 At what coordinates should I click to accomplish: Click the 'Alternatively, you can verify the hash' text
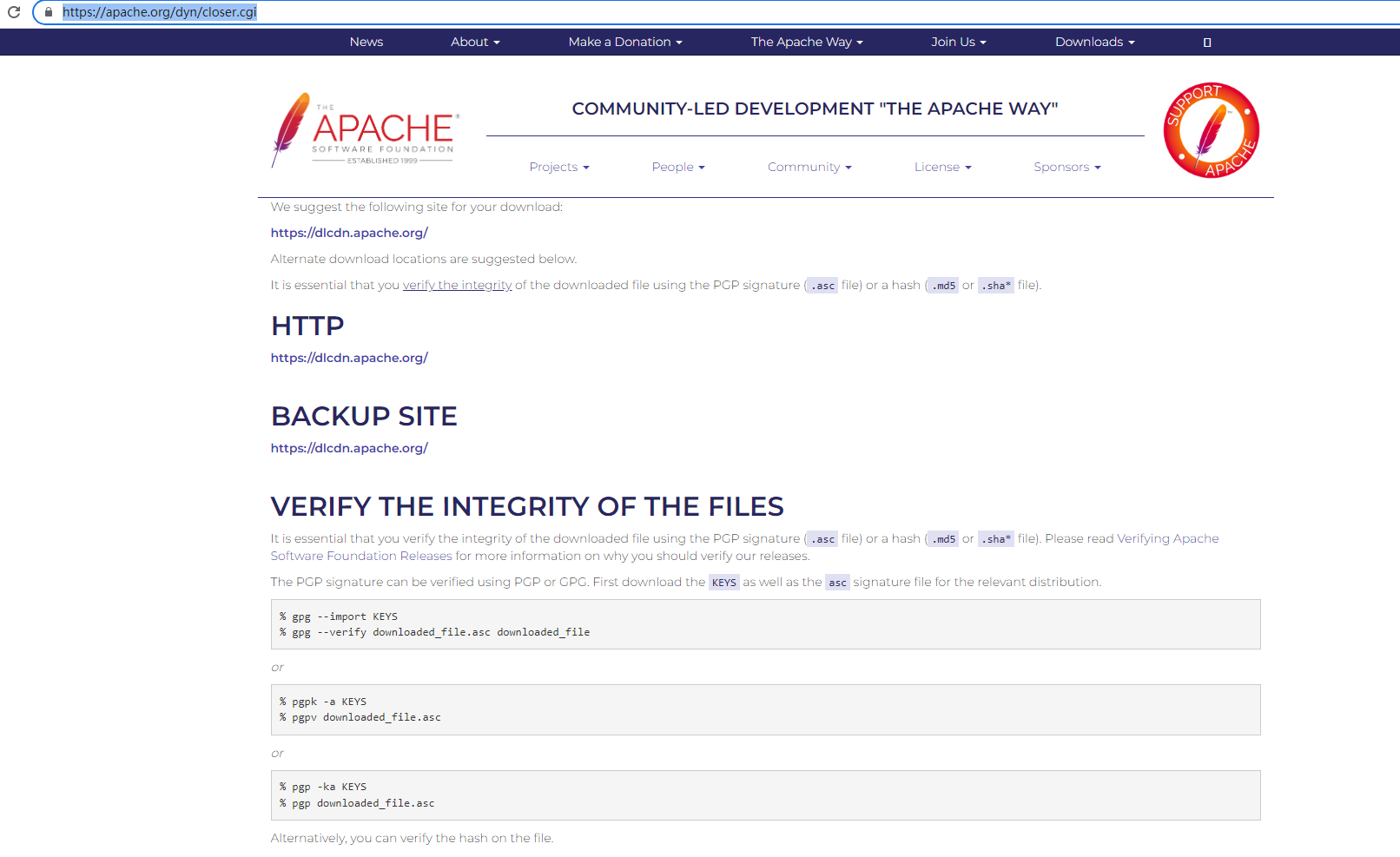click(412, 838)
